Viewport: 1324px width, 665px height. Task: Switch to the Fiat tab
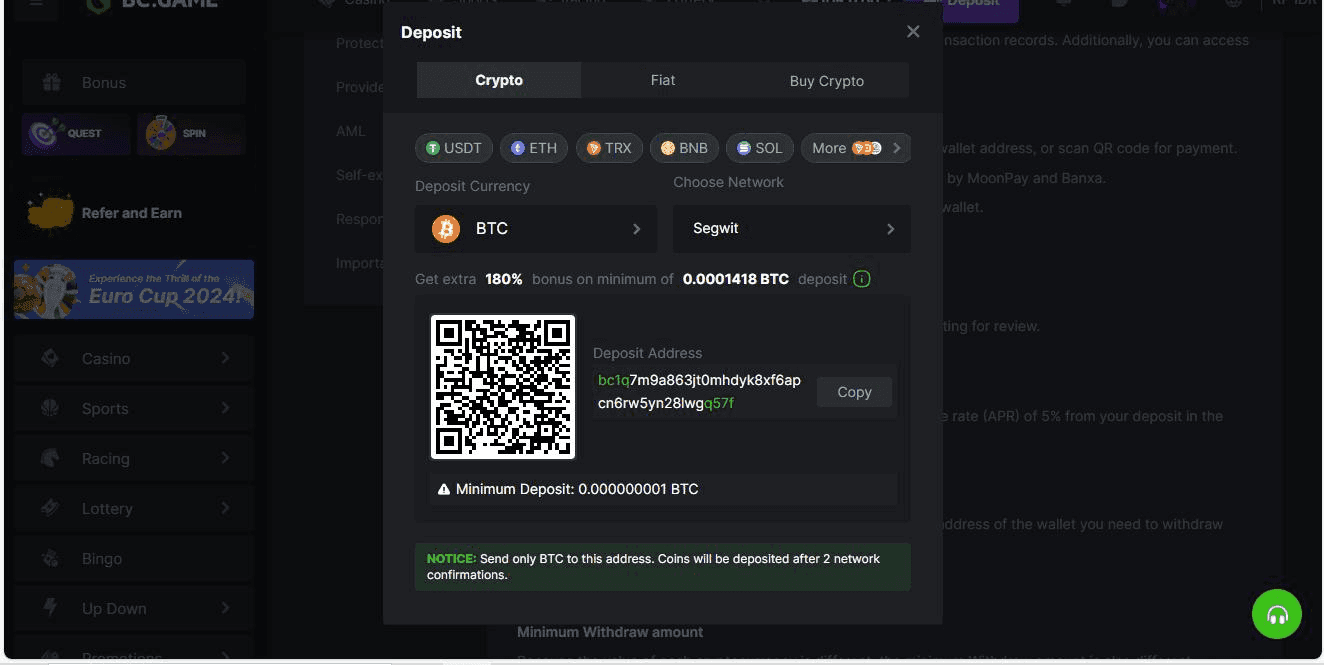tap(662, 80)
